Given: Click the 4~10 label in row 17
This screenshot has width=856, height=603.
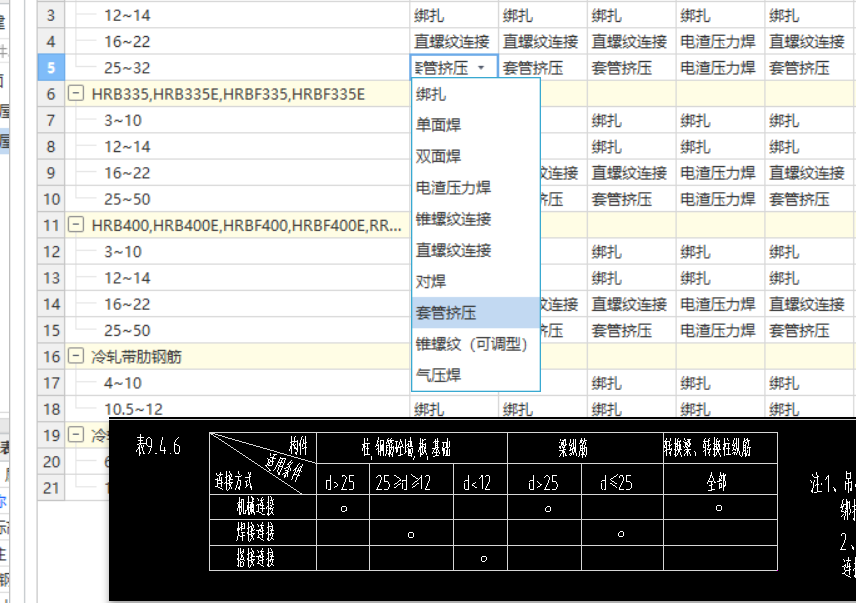Looking at the screenshot, I should point(123,383).
